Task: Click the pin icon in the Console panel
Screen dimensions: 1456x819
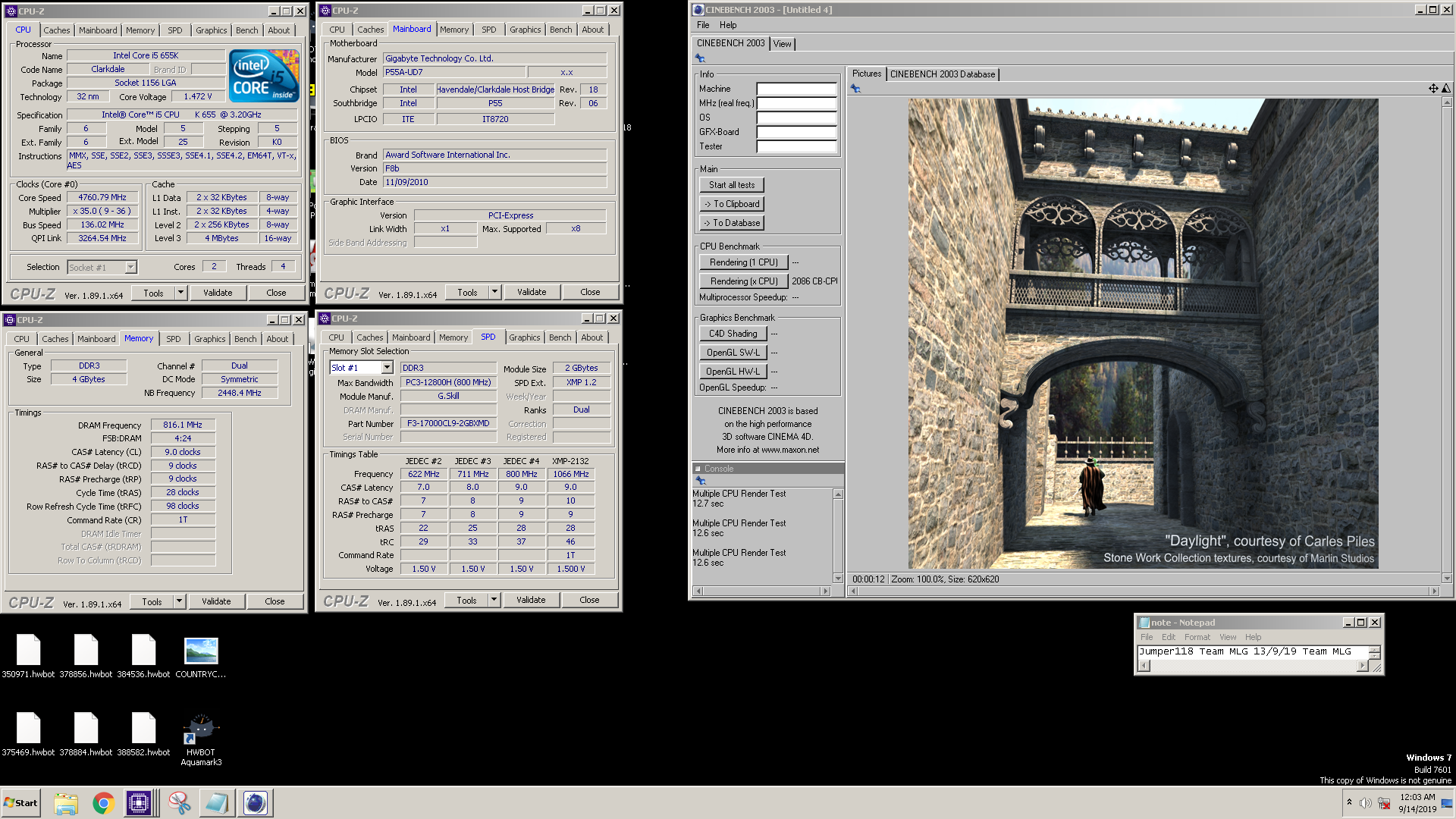Action: (700, 481)
